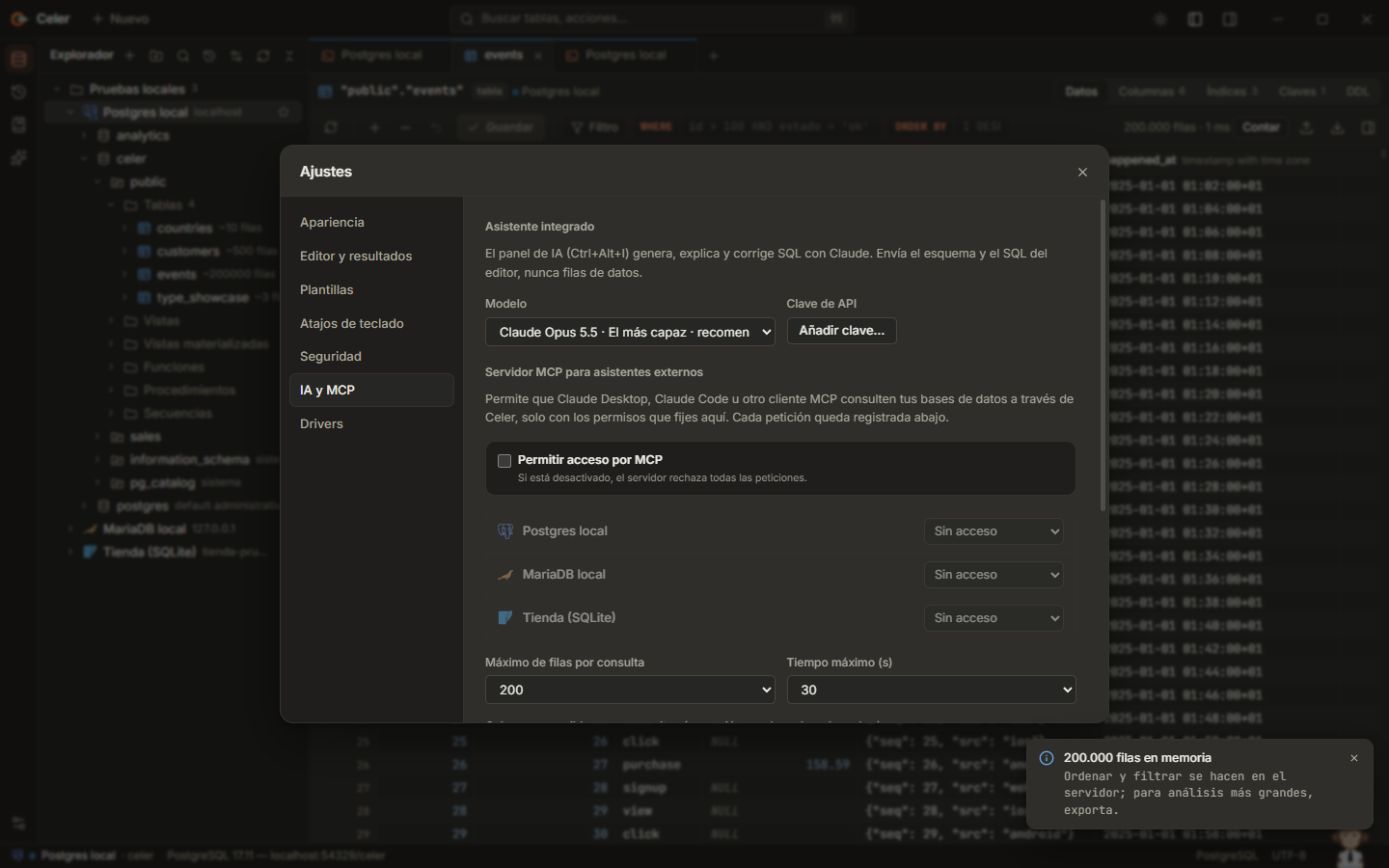Open the access dropdown for MariaDB local
This screenshot has width=1389, height=868.
pyautogui.click(x=994, y=575)
